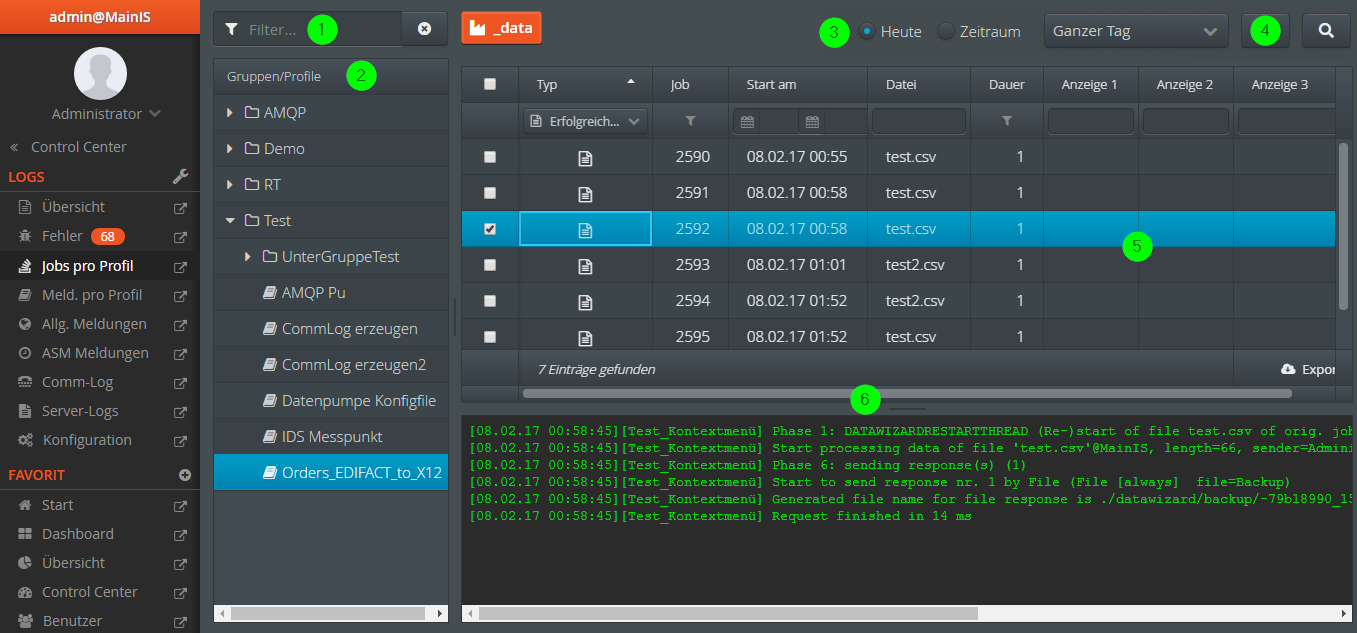Uncheck the box for job 2592
Viewport: 1357px width, 633px height.
coord(490,229)
